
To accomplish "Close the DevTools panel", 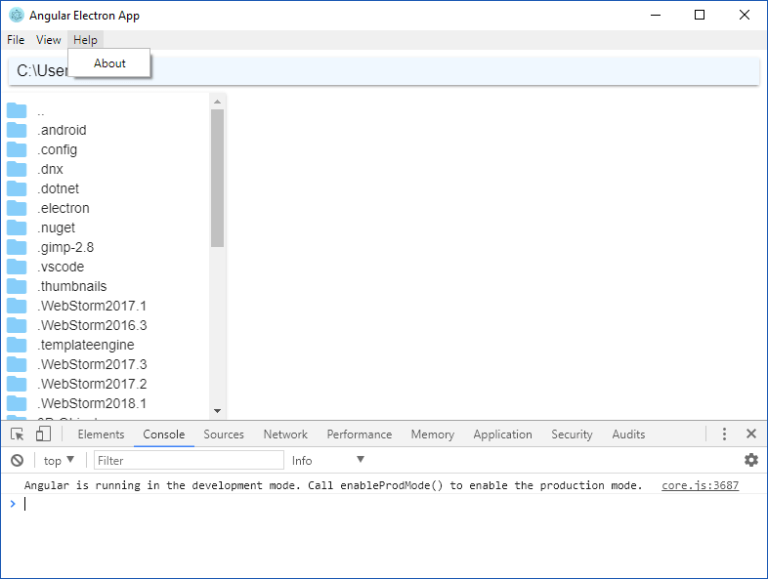I will [x=751, y=434].
